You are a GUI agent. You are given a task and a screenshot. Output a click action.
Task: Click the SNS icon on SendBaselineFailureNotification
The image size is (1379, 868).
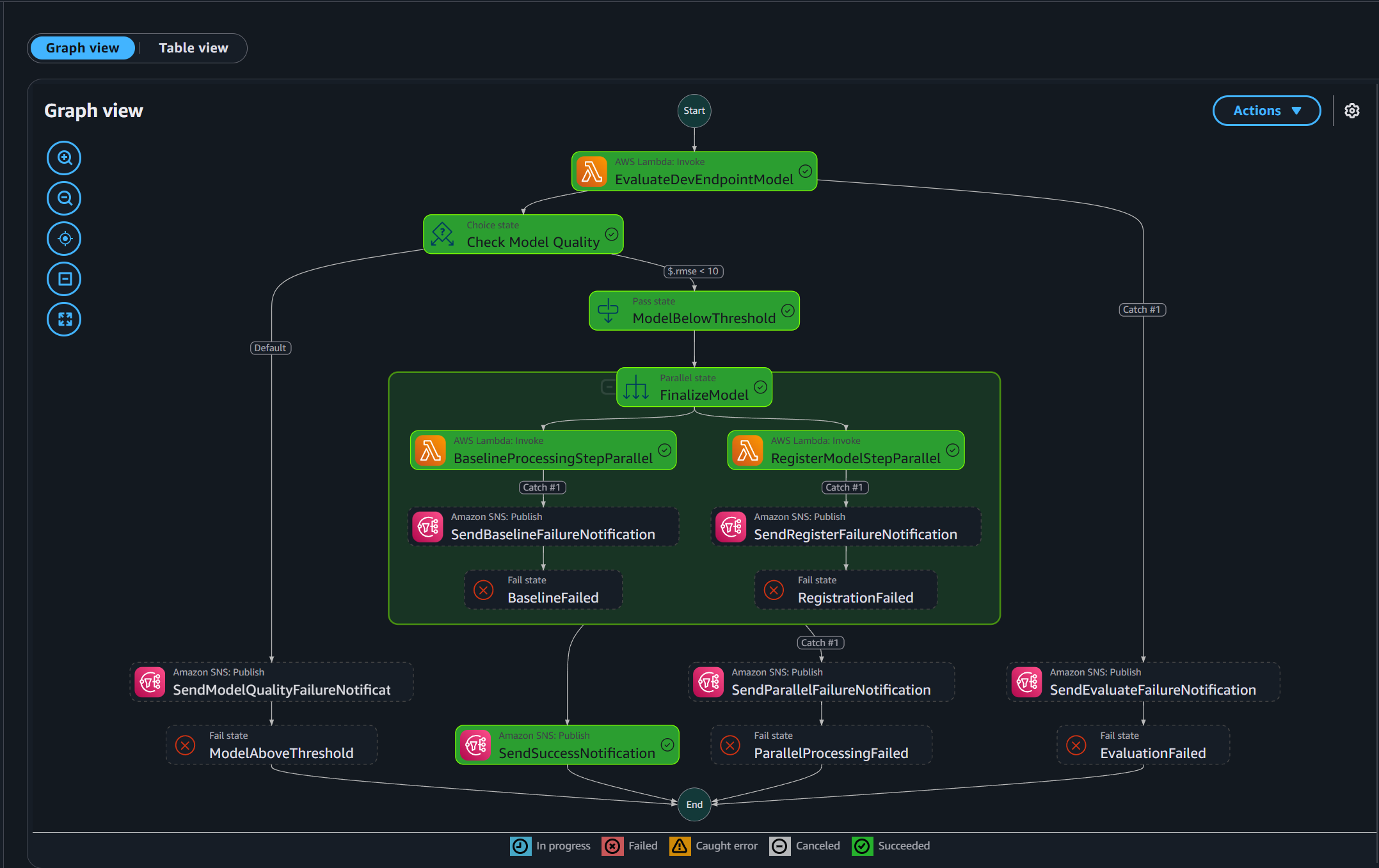click(x=428, y=527)
